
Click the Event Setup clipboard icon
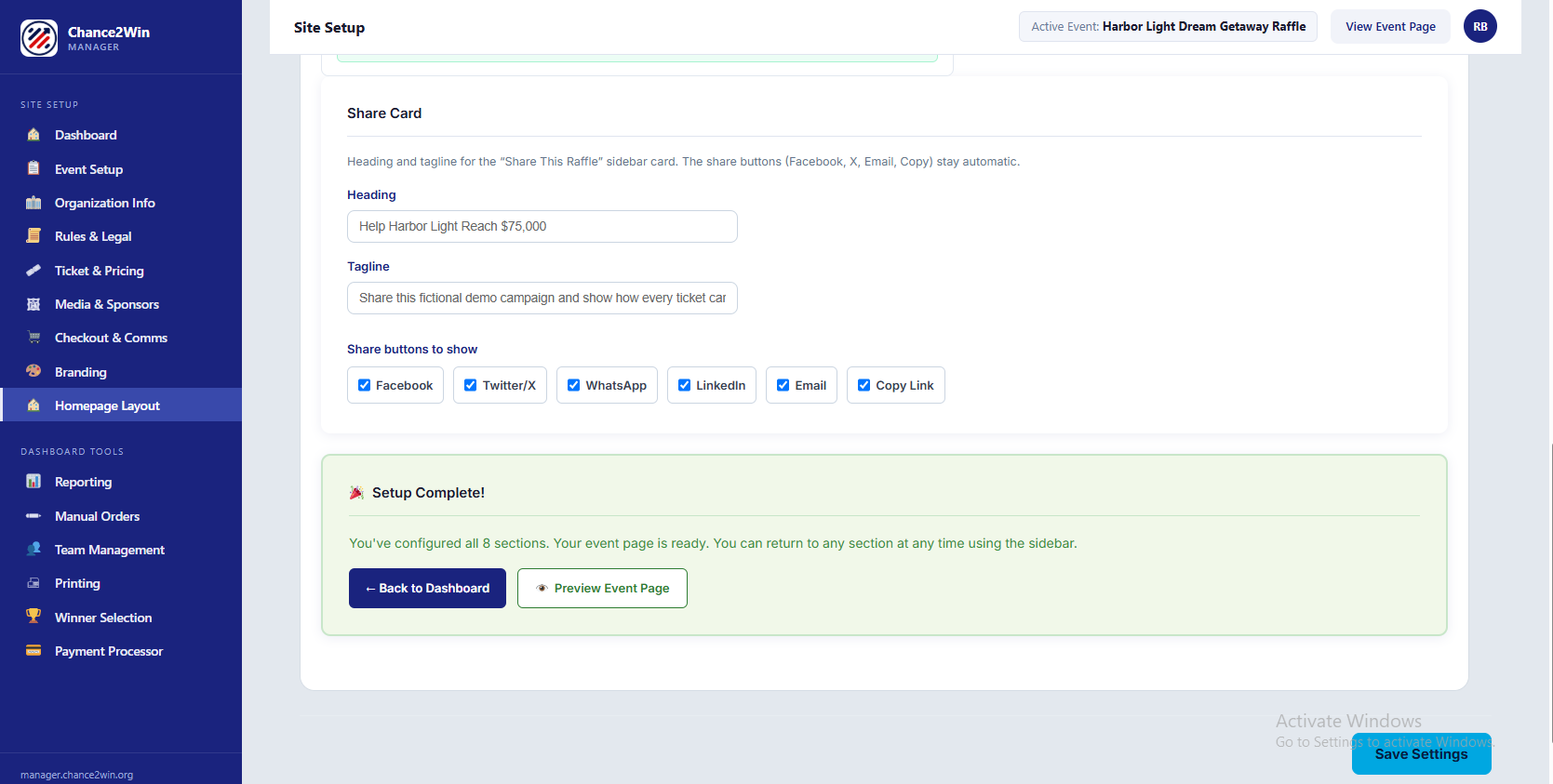(33, 168)
